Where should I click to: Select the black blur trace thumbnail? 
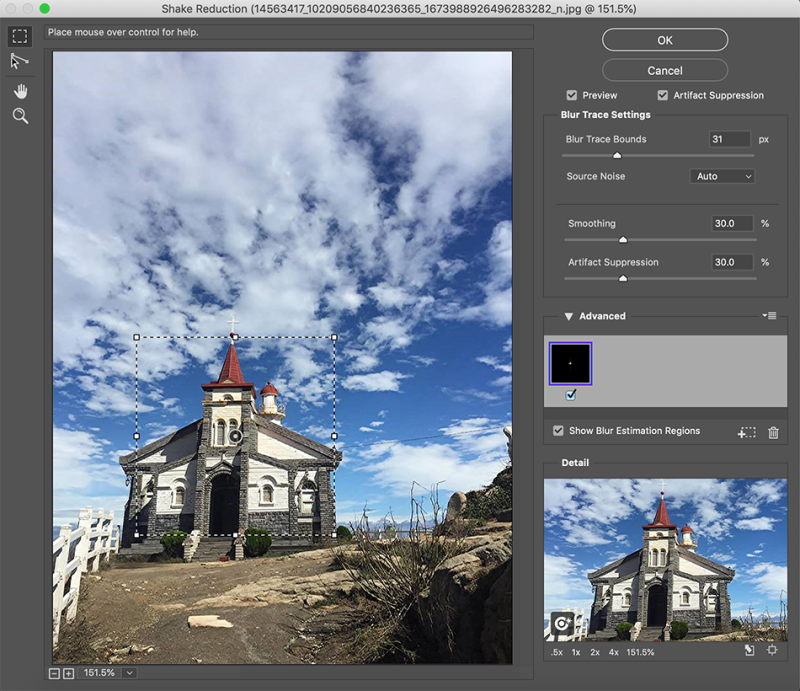570,363
